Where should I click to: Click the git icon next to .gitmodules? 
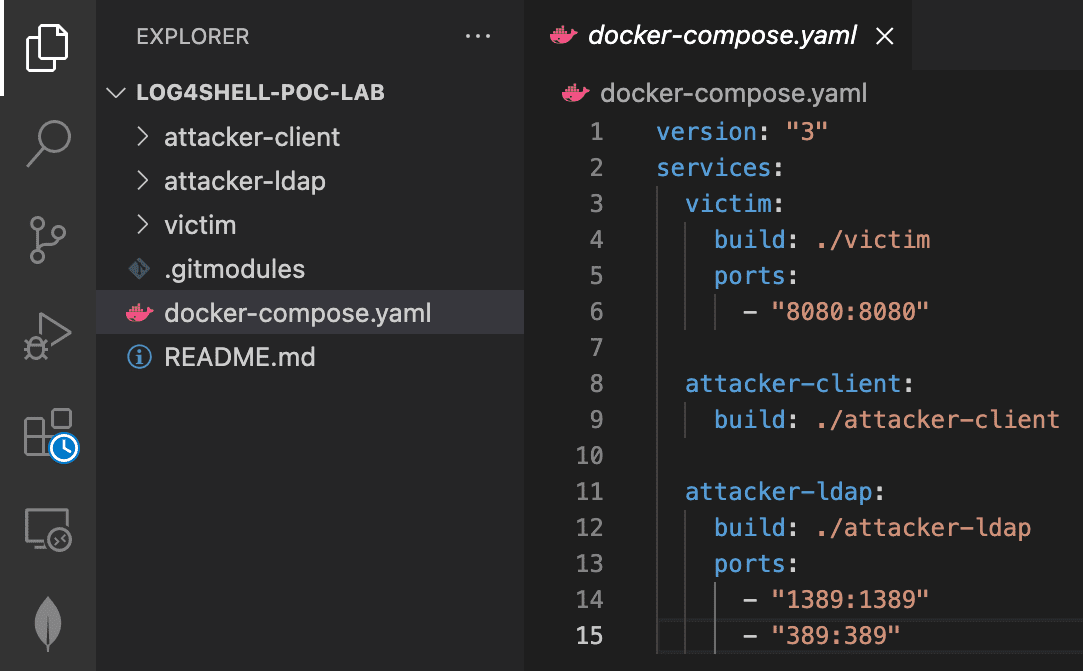(x=139, y=268)
